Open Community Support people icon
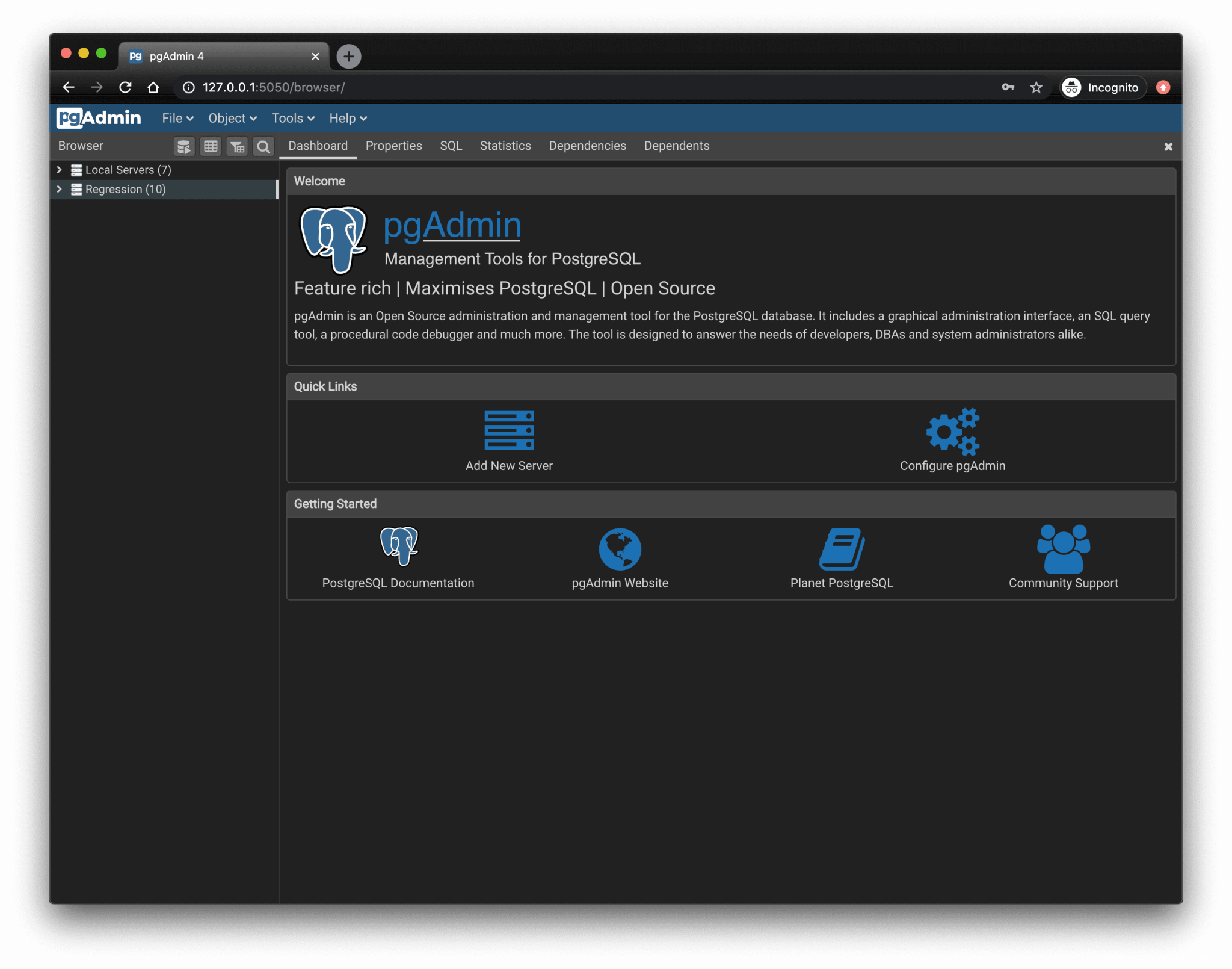The width and height of the screenshot is (1232, 969). pos(1063,548)
